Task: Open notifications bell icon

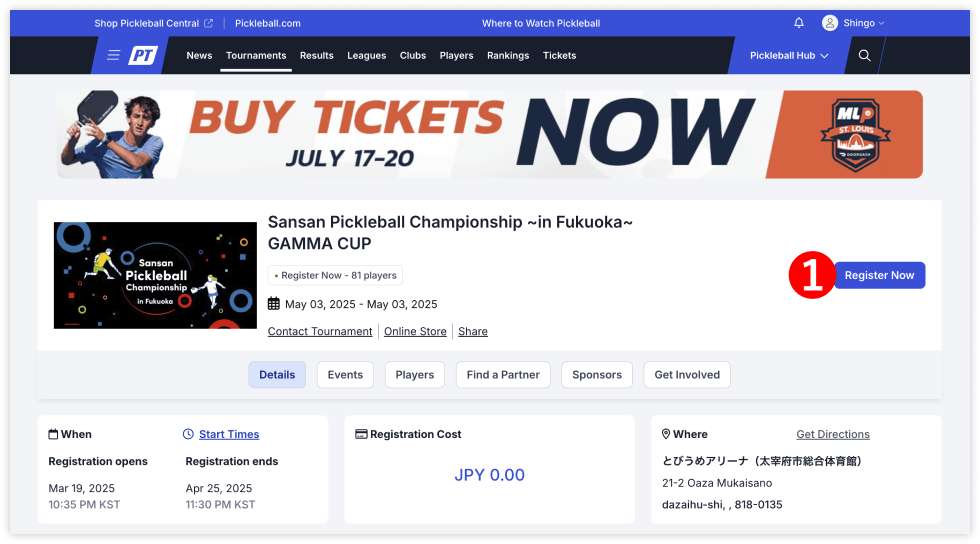Action: tap(799, 23)
